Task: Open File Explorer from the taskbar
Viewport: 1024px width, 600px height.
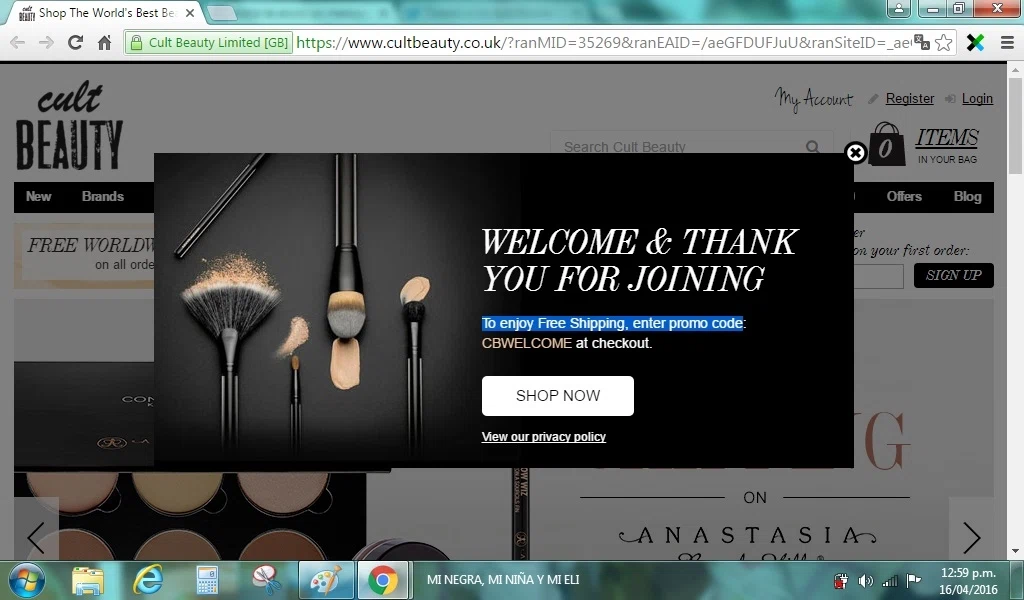Action: pyautogui.click(x=88, y=580)
